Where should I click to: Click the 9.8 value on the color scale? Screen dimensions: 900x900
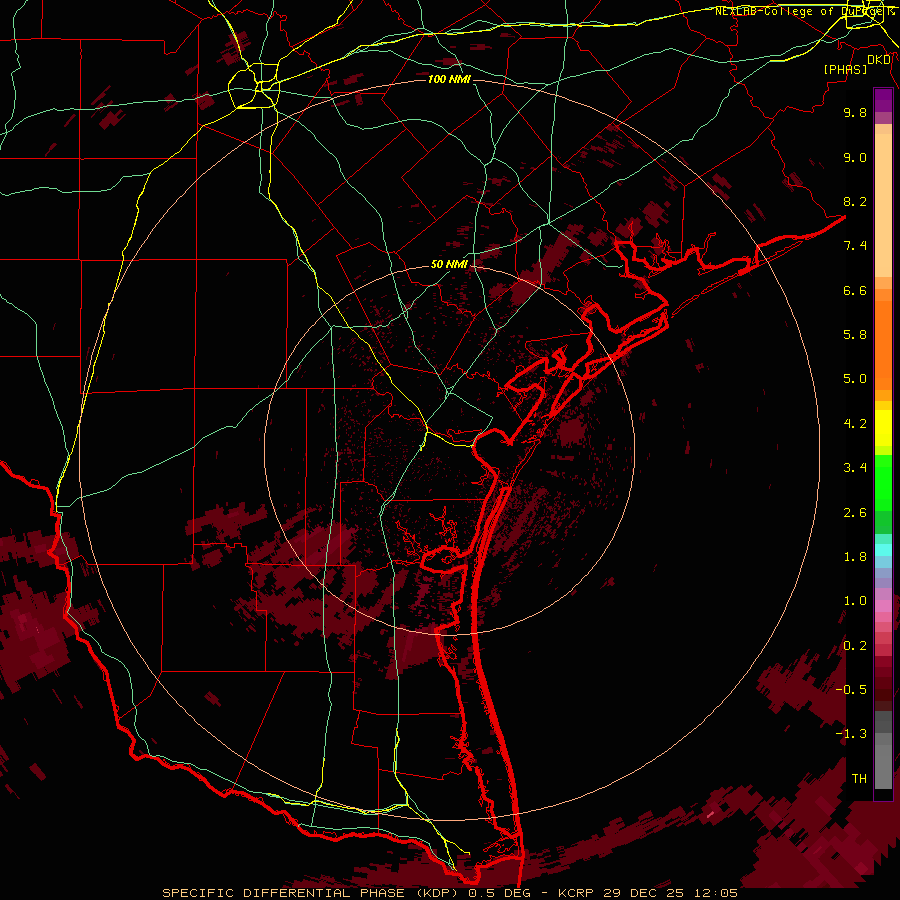[x=855, y=112]
